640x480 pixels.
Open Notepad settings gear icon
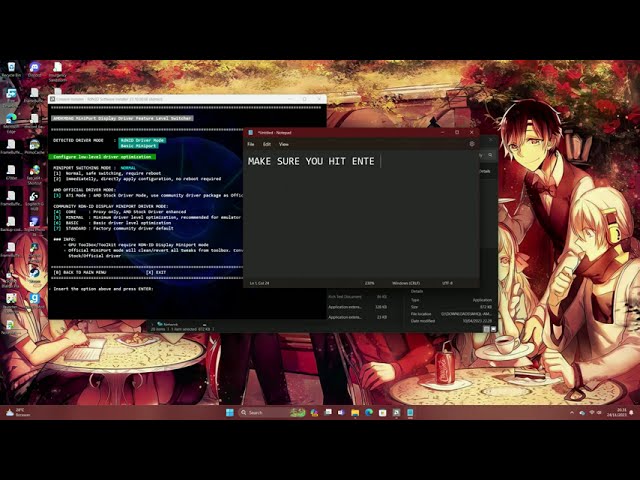pyautogui.click(x=472, y=144)
